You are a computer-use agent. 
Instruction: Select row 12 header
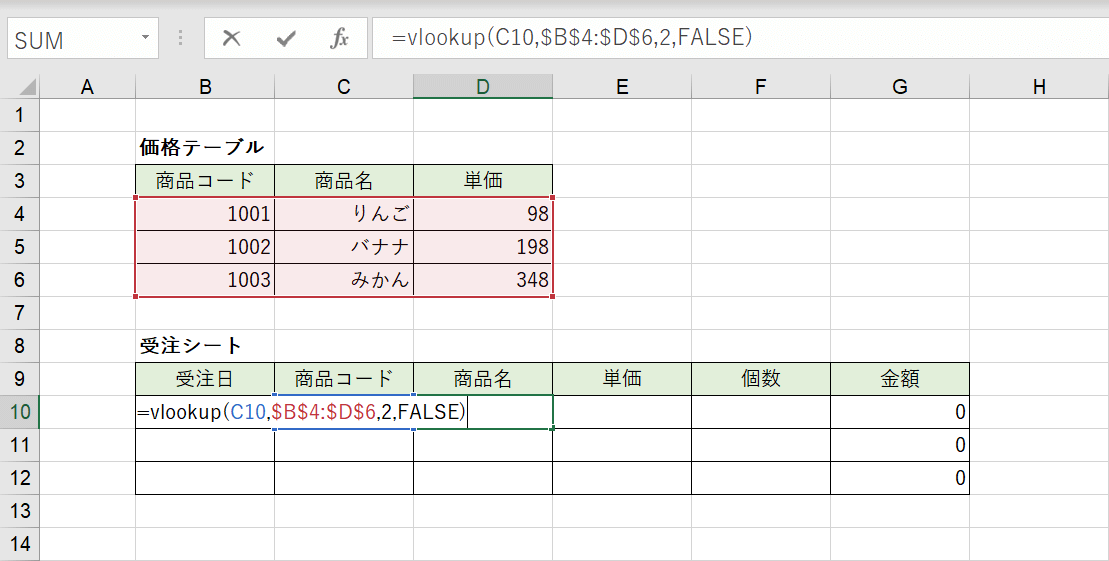pos(20,478)
